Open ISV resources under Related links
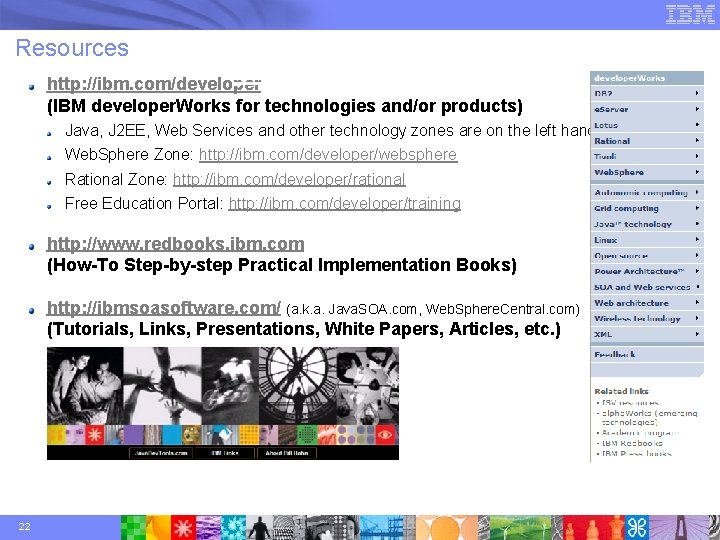720x540 pixels. point(630,403)
